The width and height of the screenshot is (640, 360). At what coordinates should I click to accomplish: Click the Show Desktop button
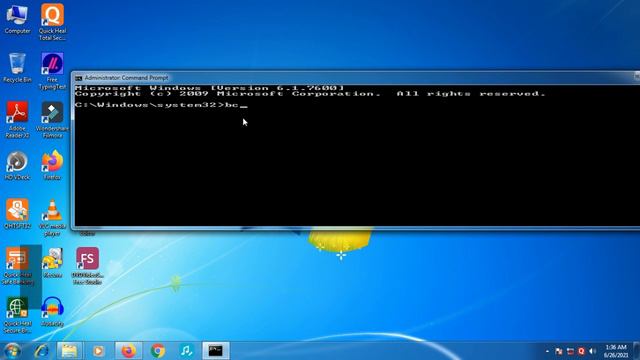(637, 351)
